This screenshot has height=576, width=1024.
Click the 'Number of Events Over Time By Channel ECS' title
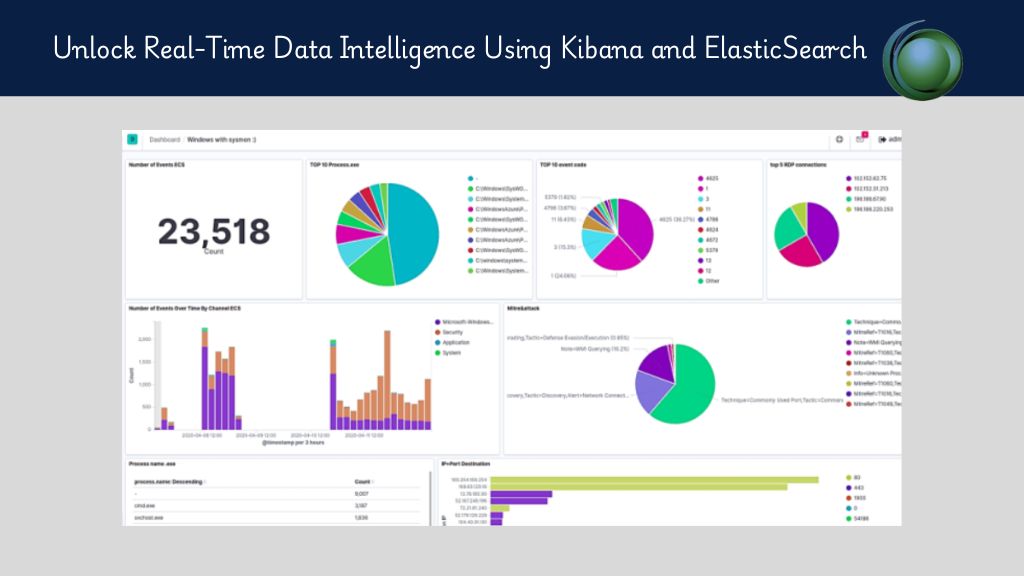point(185,308)
